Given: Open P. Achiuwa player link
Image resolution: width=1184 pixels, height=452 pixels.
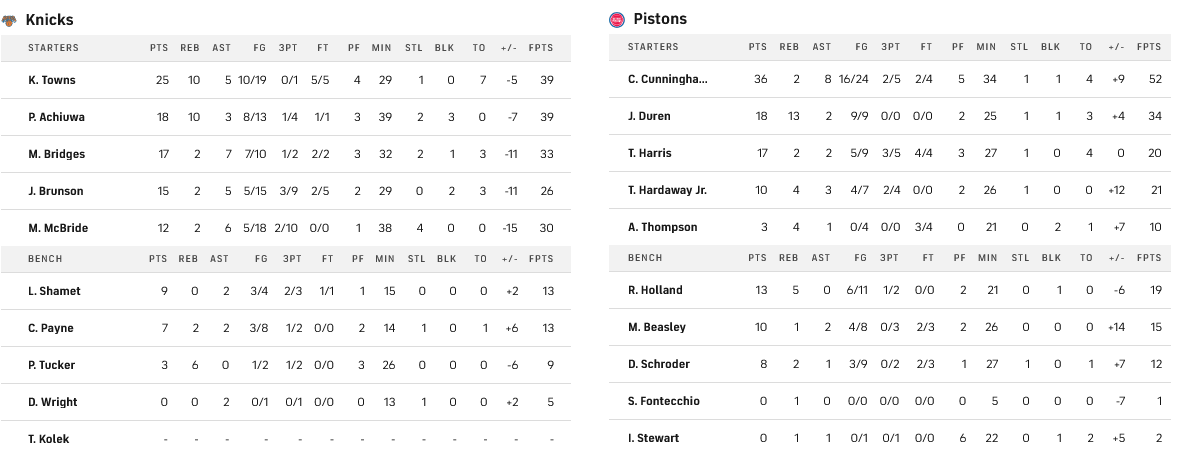Looking at the screenshot, I should click(x=56, y=117).
